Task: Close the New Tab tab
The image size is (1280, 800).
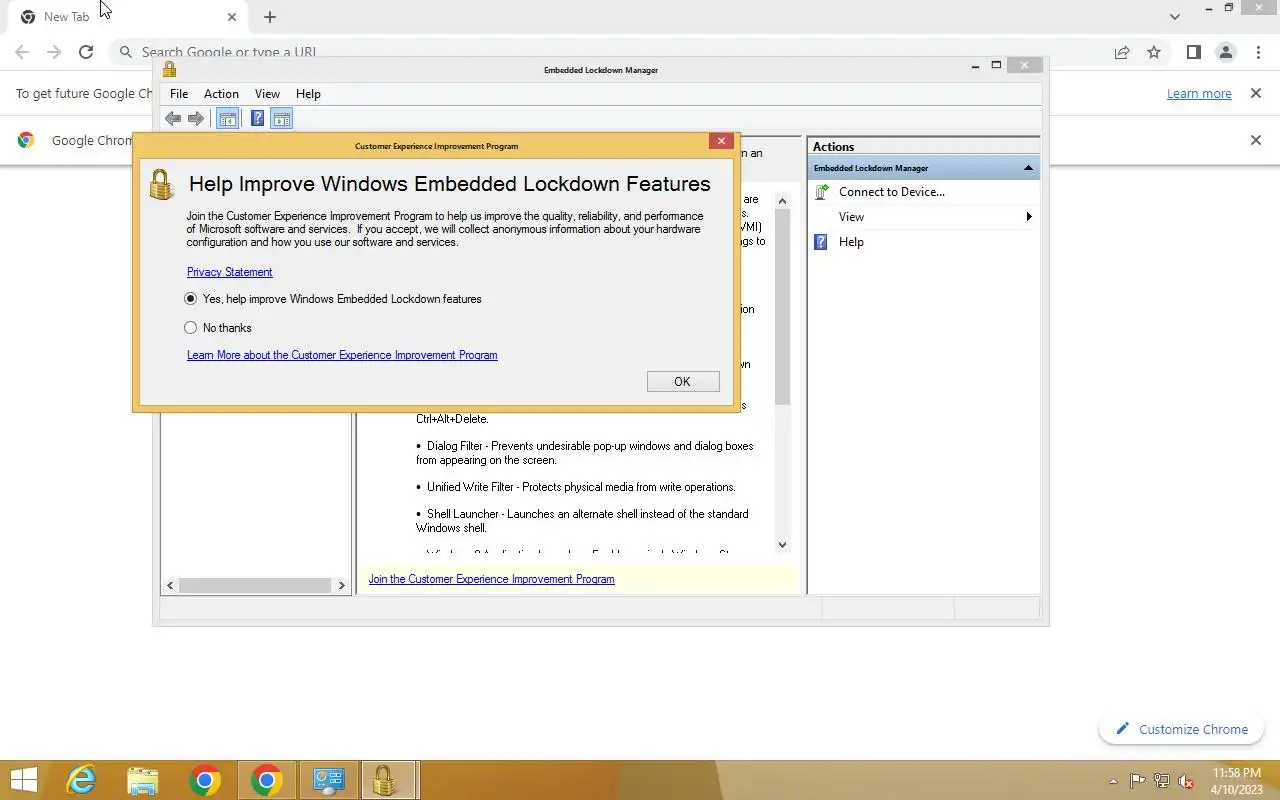Action: pyautogui.click(x=231, y=17)
